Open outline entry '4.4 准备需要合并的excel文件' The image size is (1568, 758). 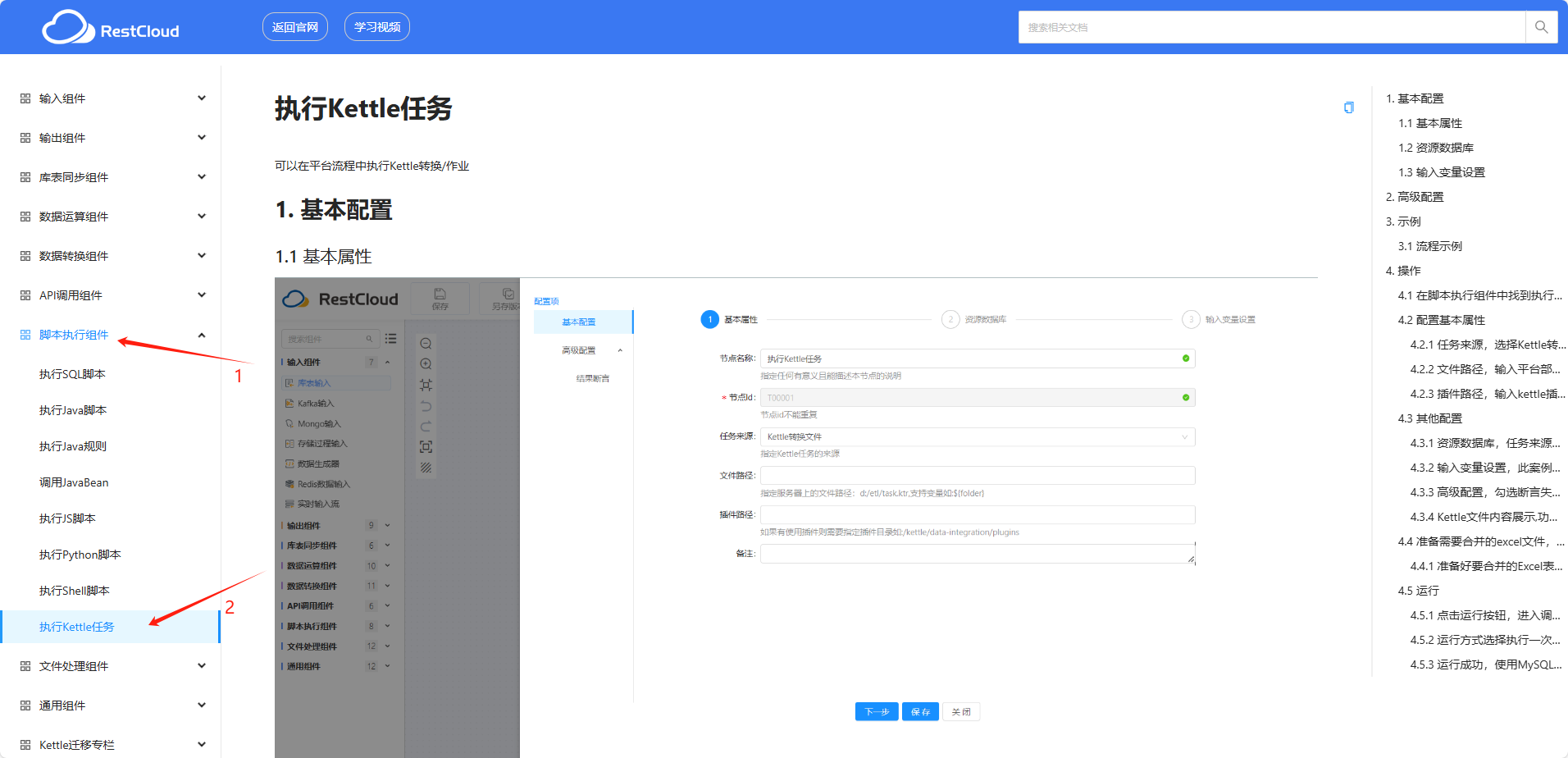1481,541
